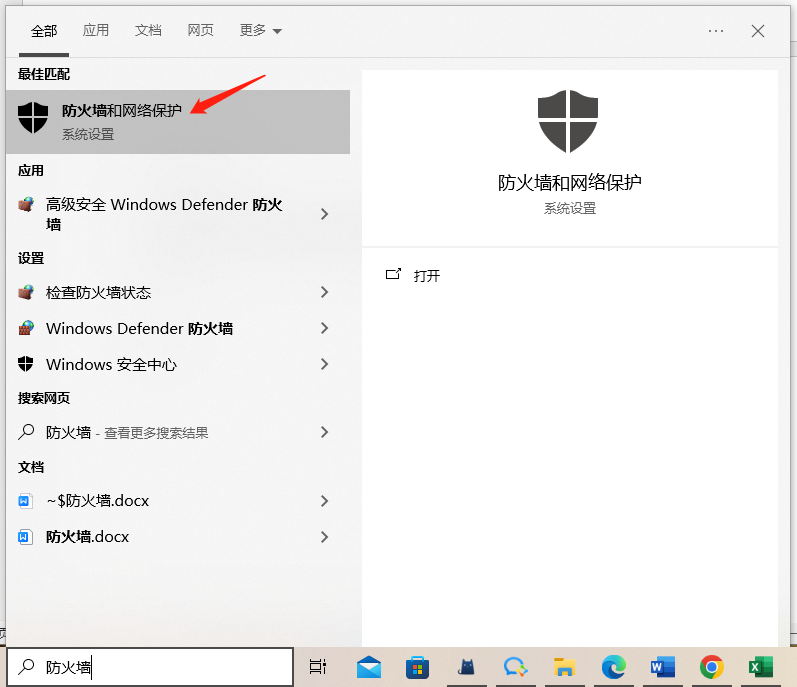Click the 高级安全 Windows Defender firewall icon
797x687 pixels.
[x=26, y=205]
